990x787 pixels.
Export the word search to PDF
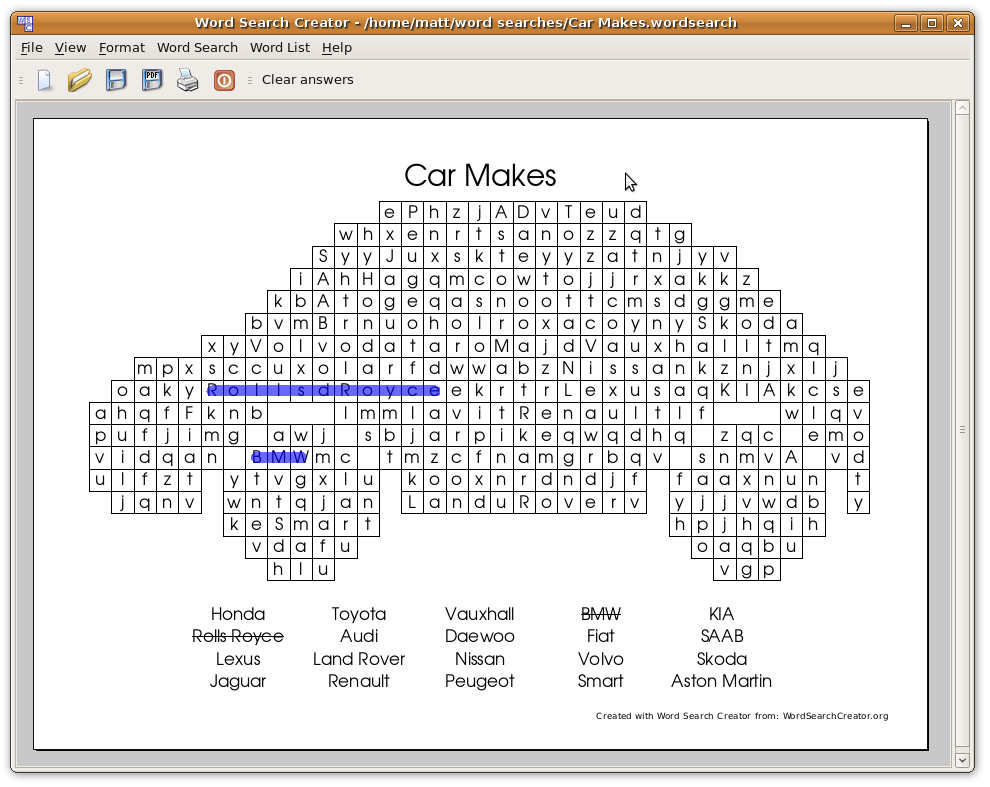coord(152,80)
